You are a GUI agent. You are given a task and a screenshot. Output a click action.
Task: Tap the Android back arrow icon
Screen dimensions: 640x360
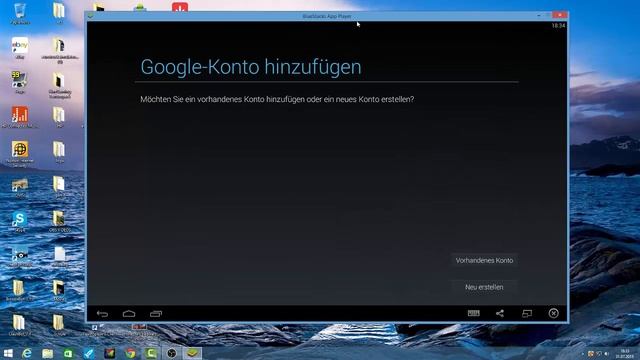pyautogui.click(x=102, y=313)
